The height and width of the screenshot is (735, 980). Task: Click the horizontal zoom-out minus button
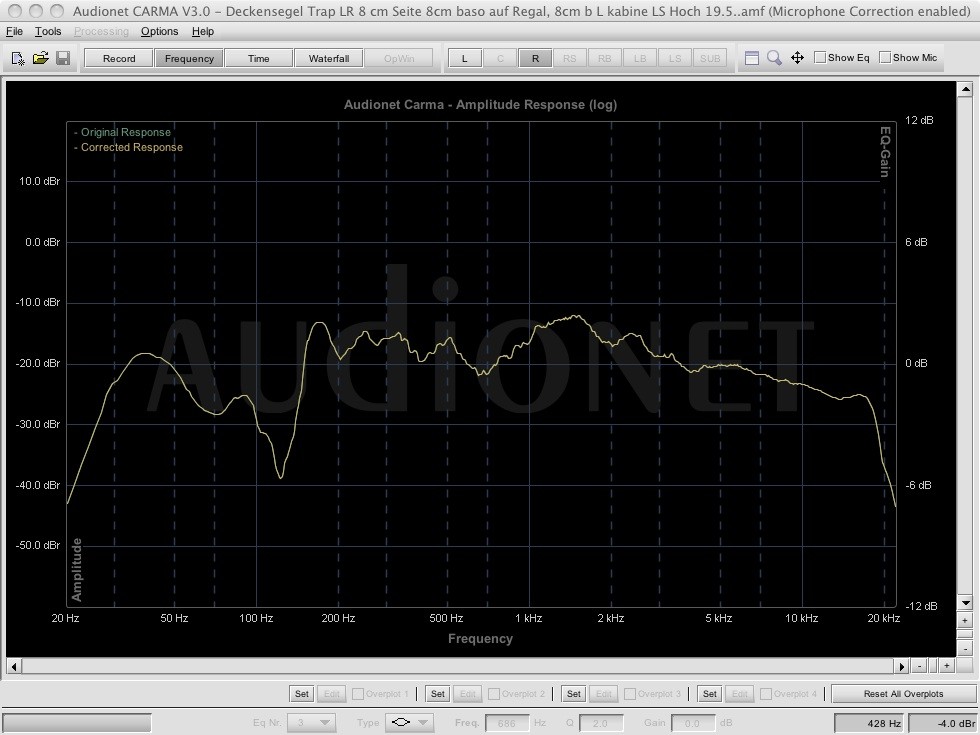tap(920, 666)
